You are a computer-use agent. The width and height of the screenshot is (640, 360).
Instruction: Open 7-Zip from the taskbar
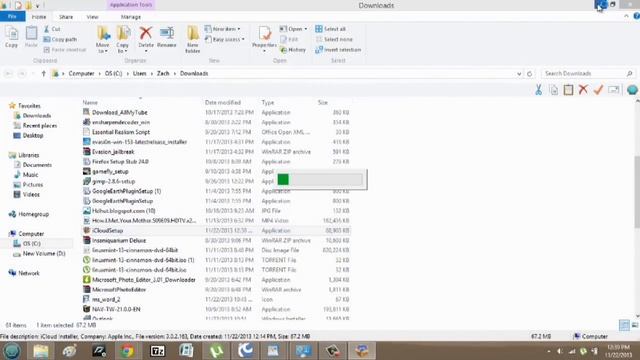point(157,351)
